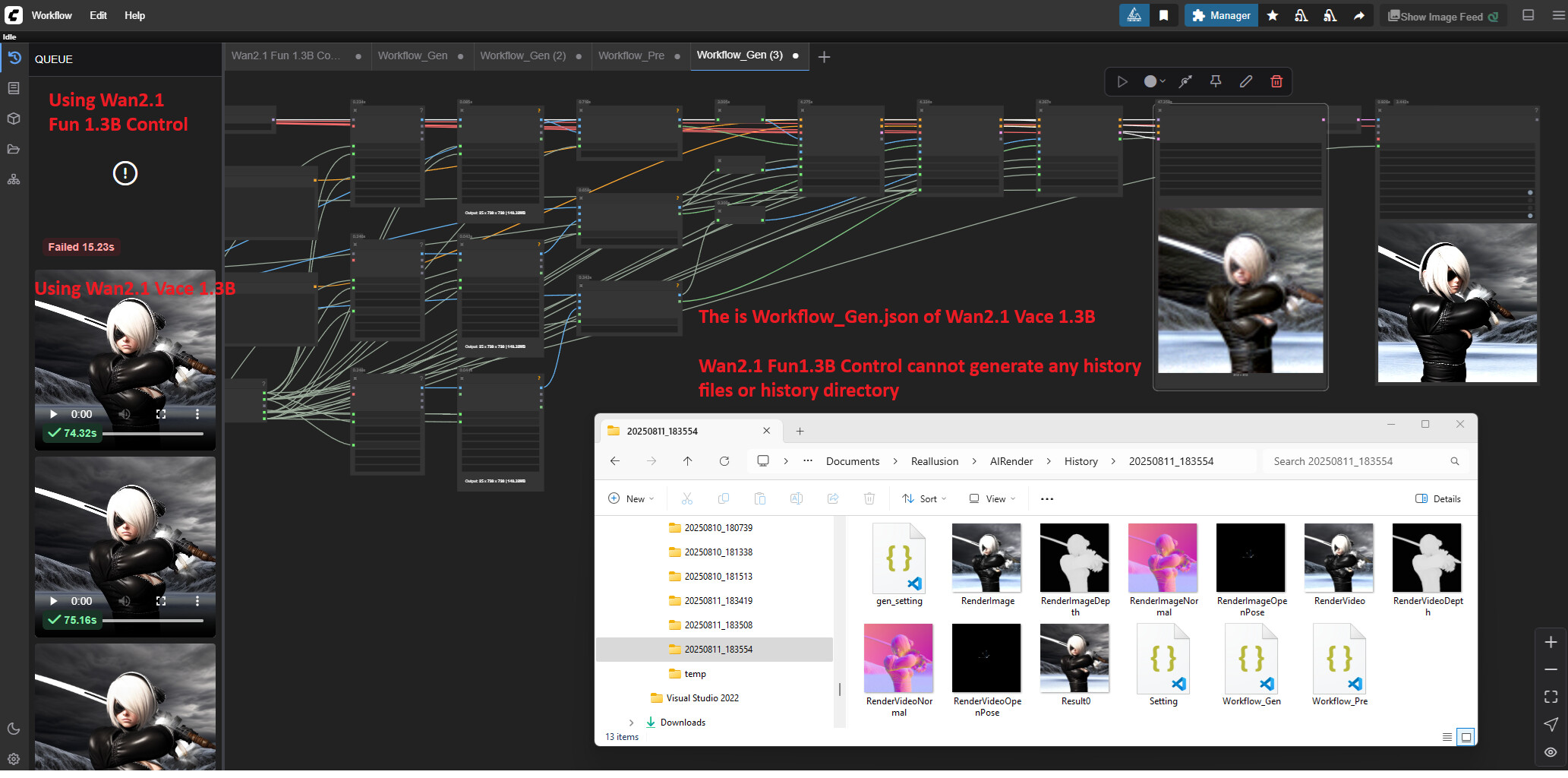Select the gen_setting file
The height and width of the screenshot is (778, 1568).
click(x=899, y=565)
